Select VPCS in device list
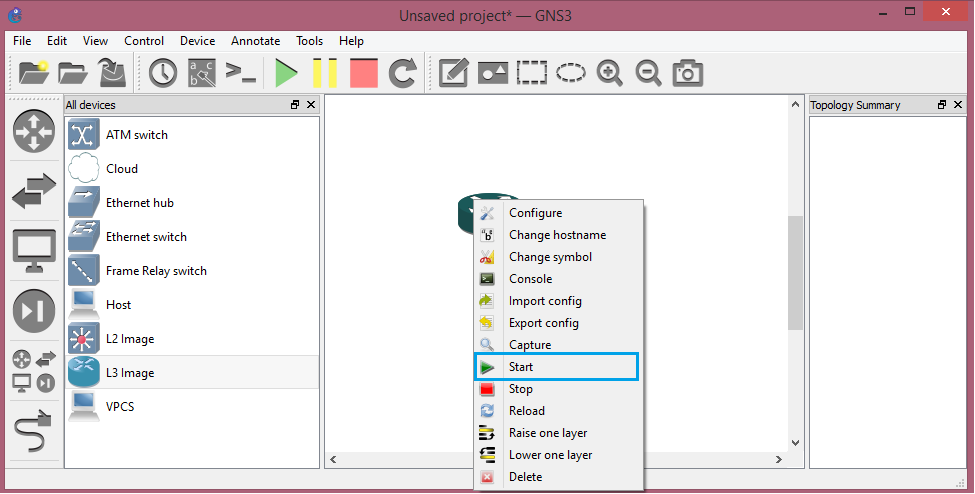Viewport: 975px width, 494px height. click(x=192, y=407)
